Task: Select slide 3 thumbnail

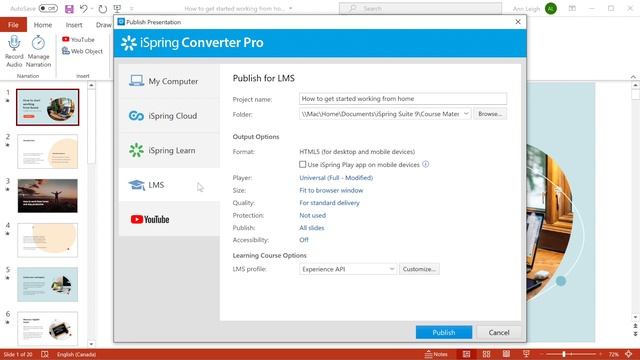Action: (x=48, y=196)
